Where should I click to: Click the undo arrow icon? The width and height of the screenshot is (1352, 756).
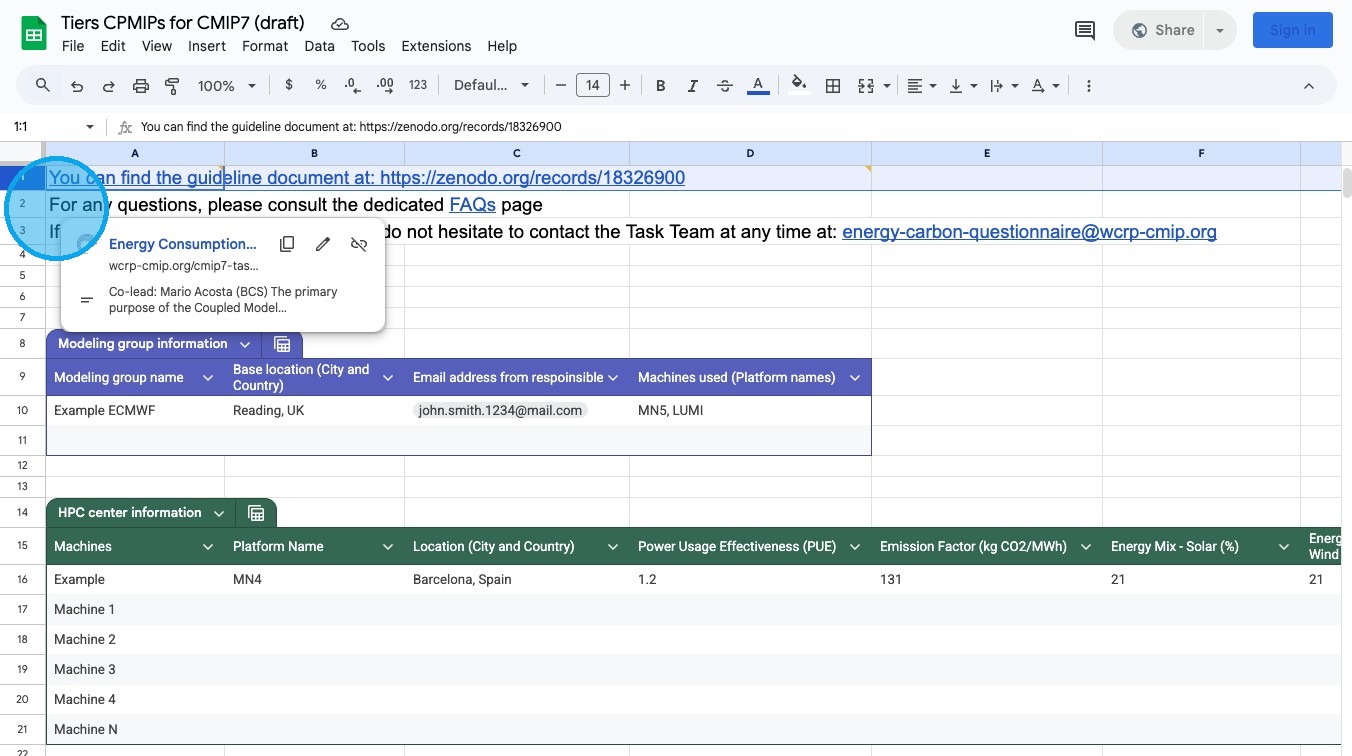click(77, 86)
